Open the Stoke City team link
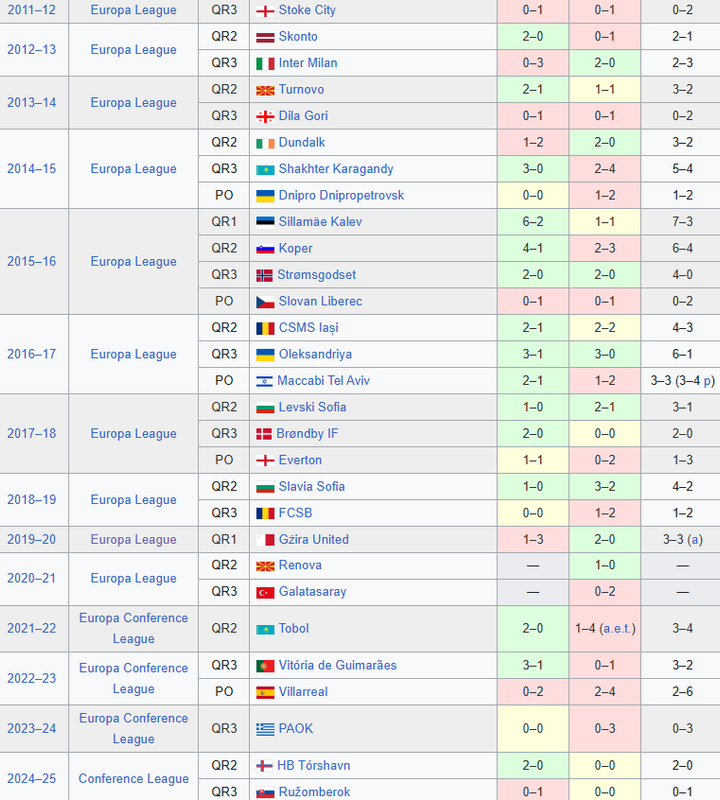The image size is (720, 800). 307,10
